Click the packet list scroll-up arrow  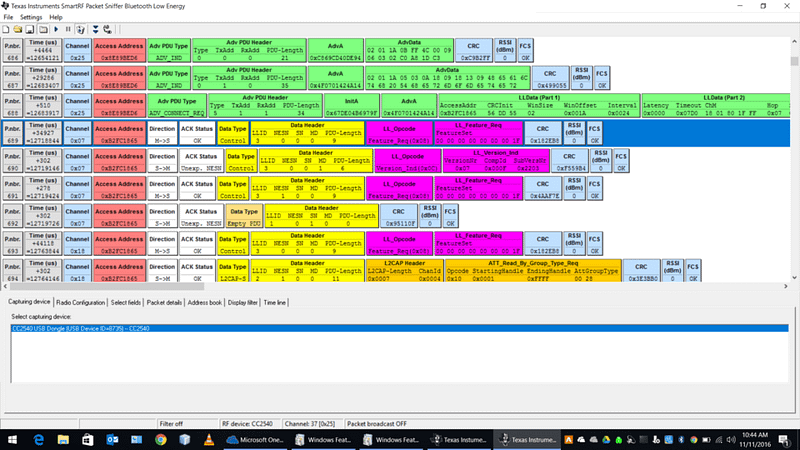pos(794,41)
